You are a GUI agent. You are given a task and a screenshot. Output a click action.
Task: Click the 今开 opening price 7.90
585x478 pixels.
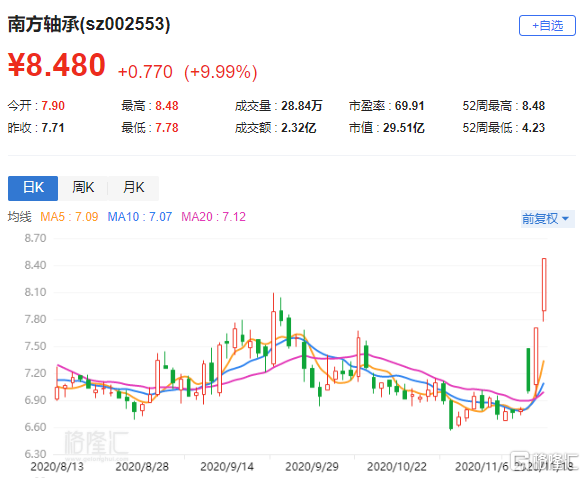53,106
